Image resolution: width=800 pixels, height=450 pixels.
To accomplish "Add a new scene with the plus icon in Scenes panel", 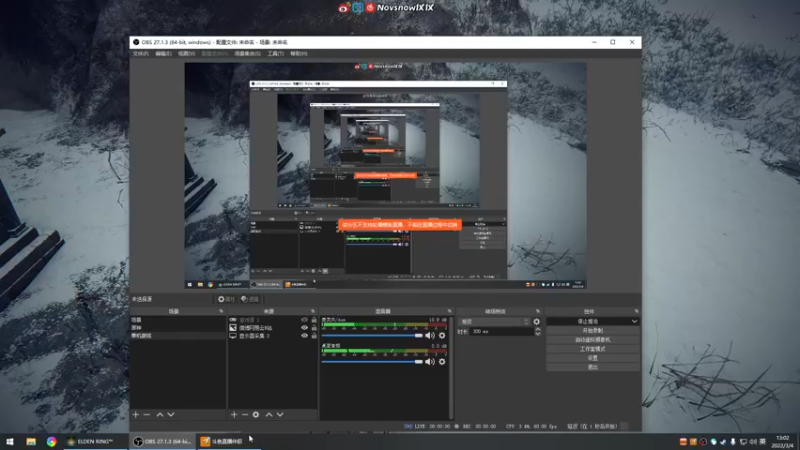I will pyautogui.click(x=136, y=415).
